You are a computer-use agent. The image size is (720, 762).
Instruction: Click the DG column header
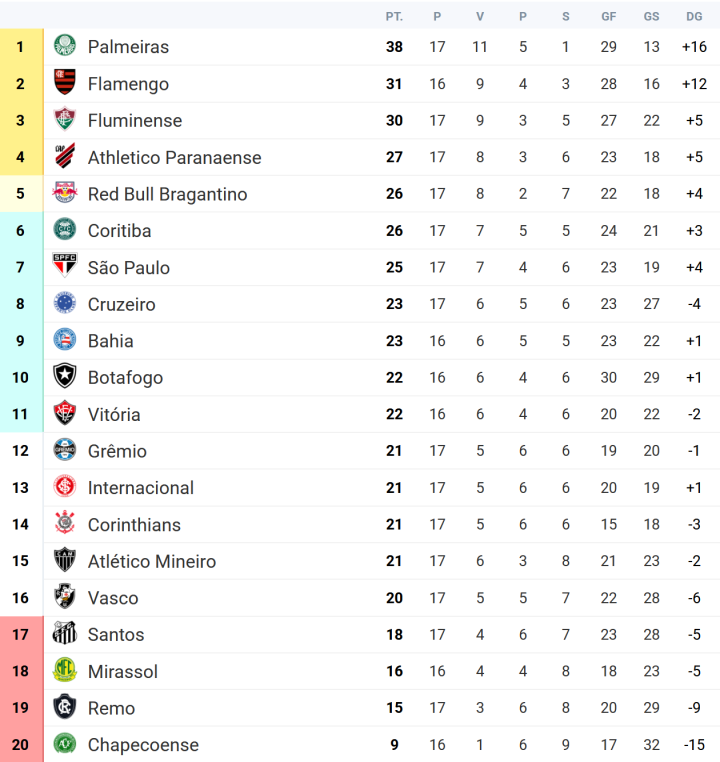pyautogui.click(x=694, y=17)
